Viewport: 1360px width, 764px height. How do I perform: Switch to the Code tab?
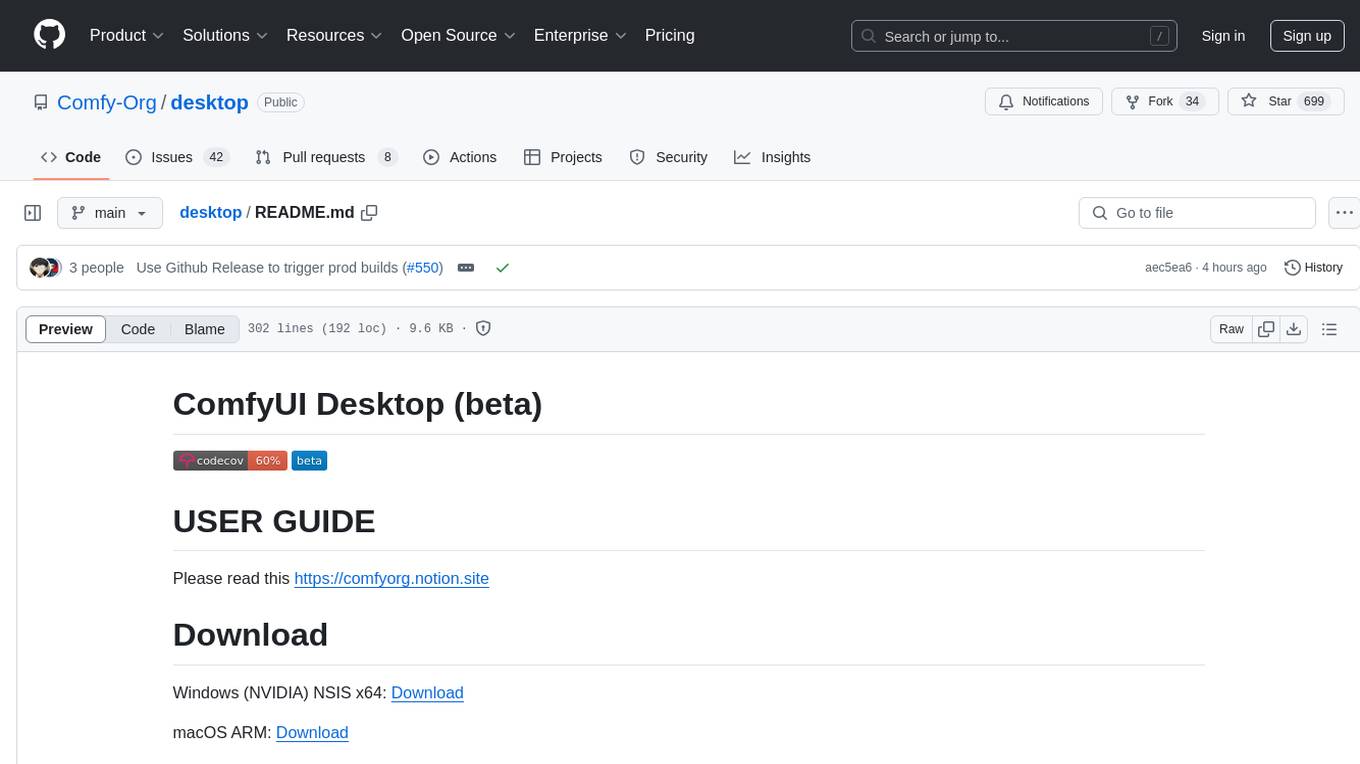point(71,157)
